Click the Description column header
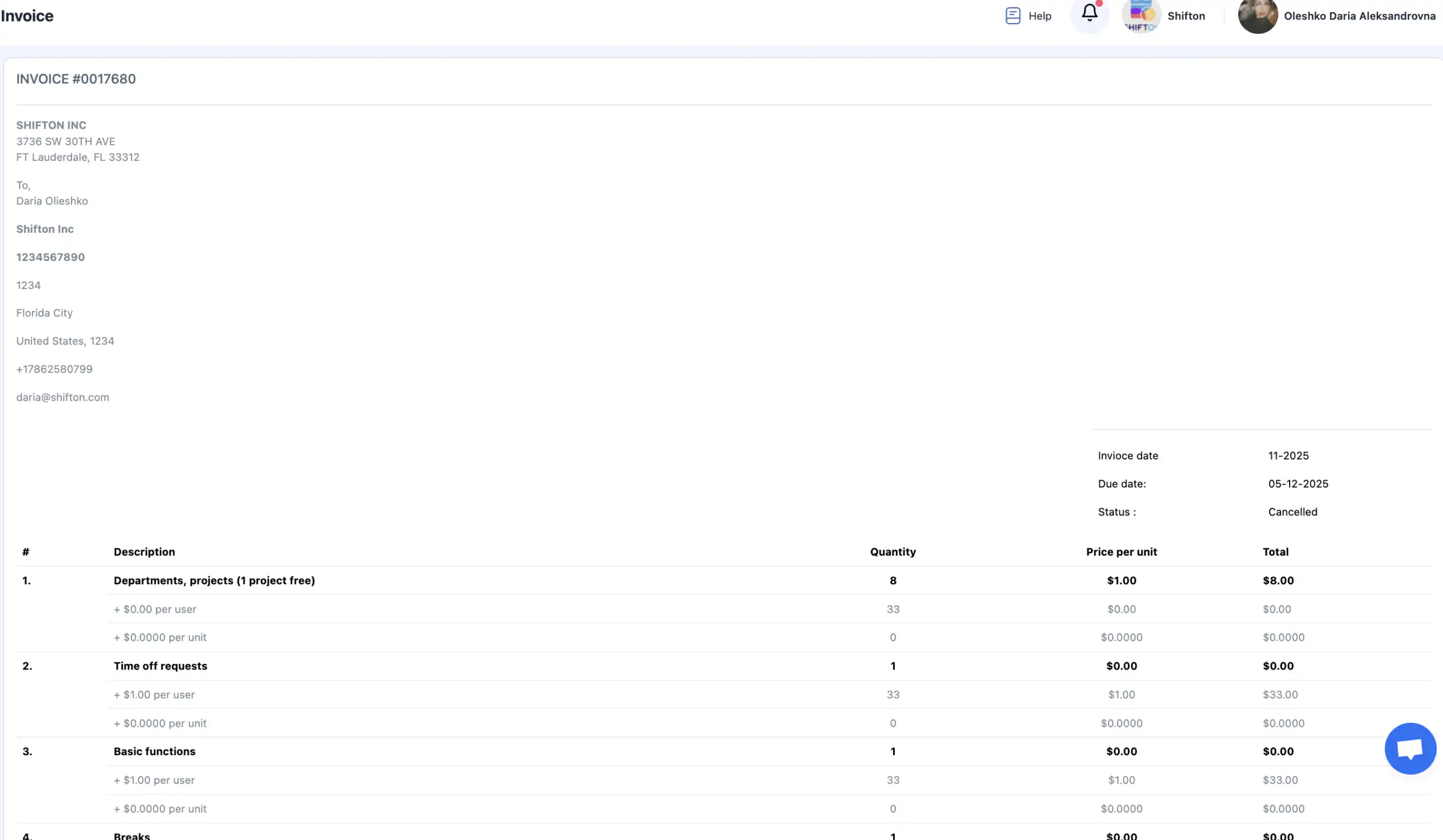Image resolution: width=1443 pixels, height=840 pixels. click(144, 552)
